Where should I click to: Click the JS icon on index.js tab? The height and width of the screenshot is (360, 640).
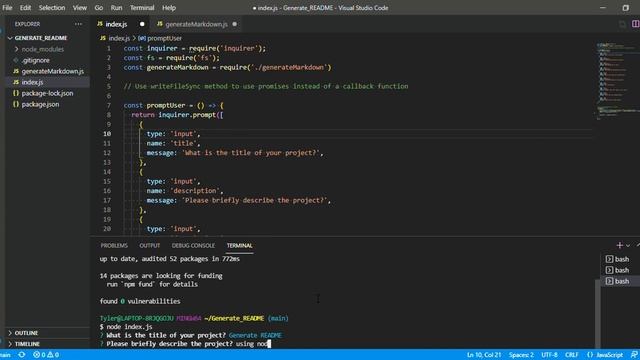100,24
